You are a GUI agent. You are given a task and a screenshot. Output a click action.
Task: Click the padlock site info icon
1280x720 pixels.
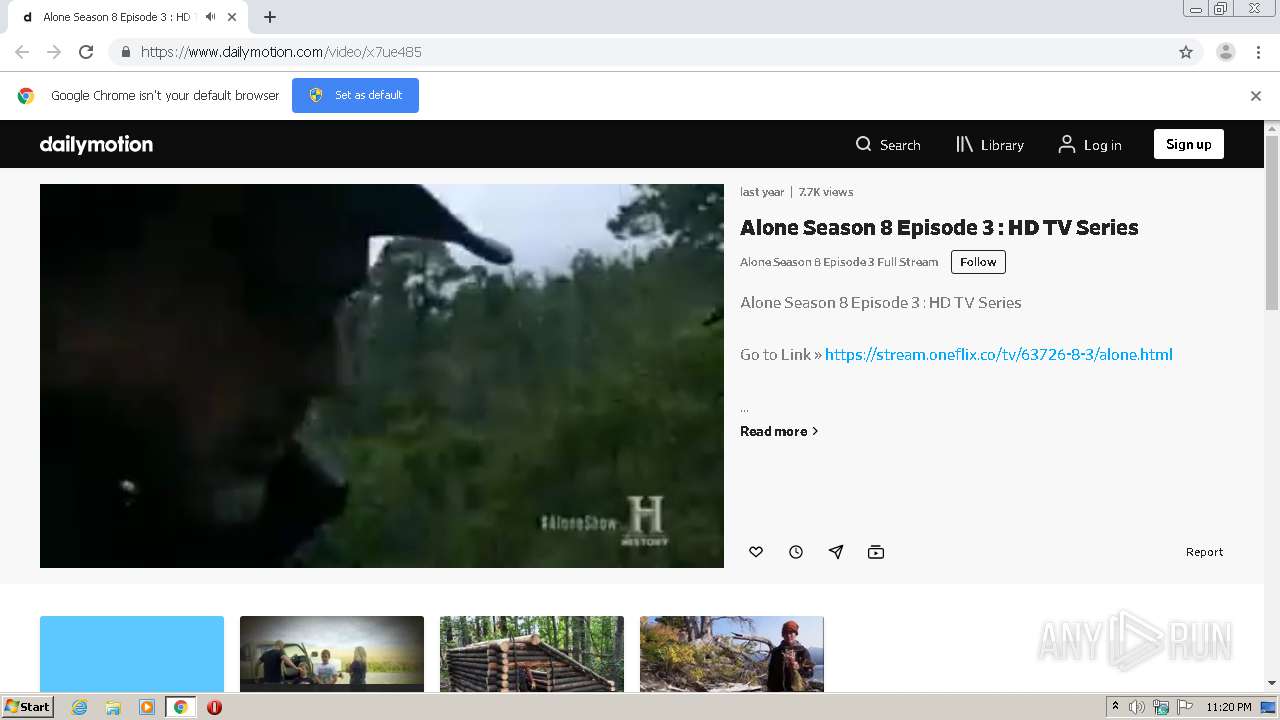pyautogui.click(x=125, y=52)
